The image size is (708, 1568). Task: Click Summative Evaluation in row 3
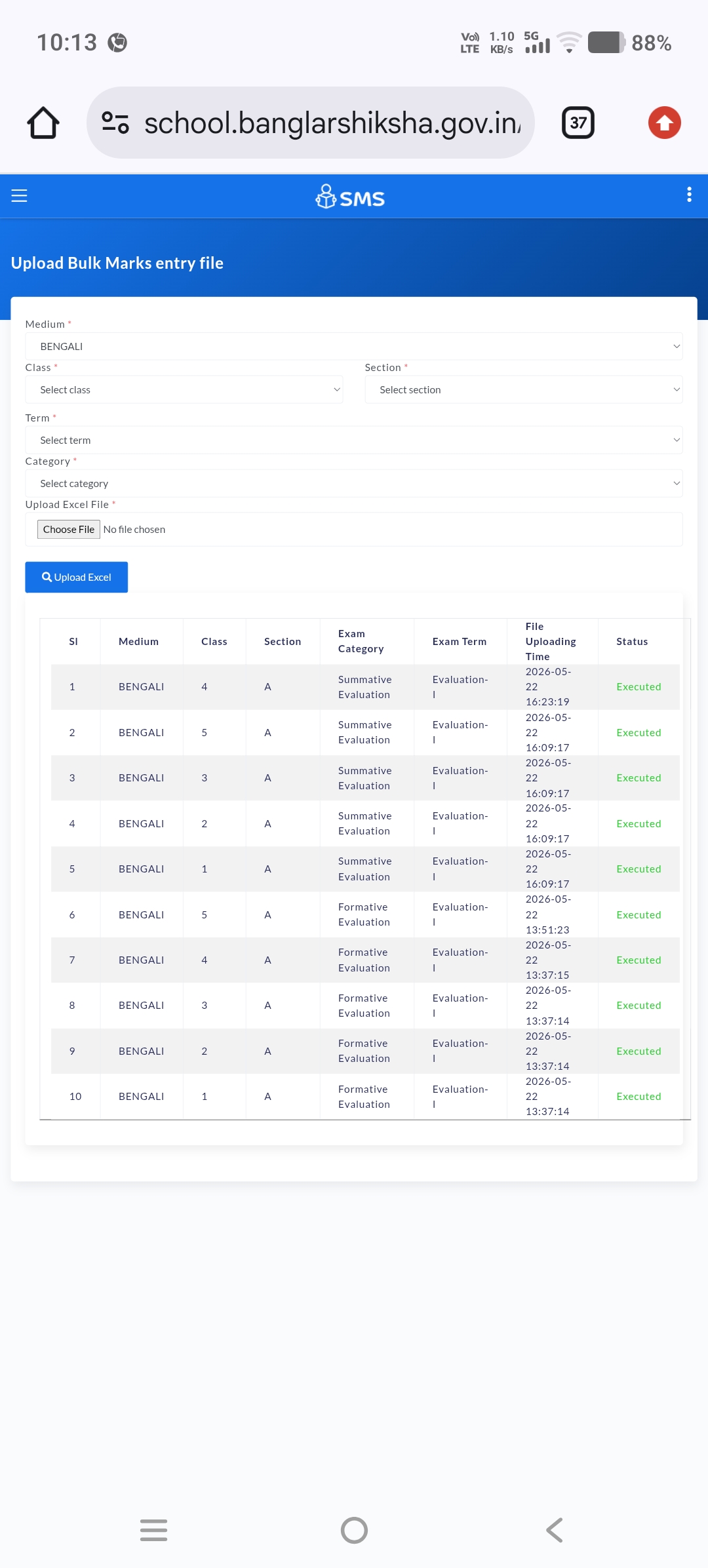click(364, 777)
